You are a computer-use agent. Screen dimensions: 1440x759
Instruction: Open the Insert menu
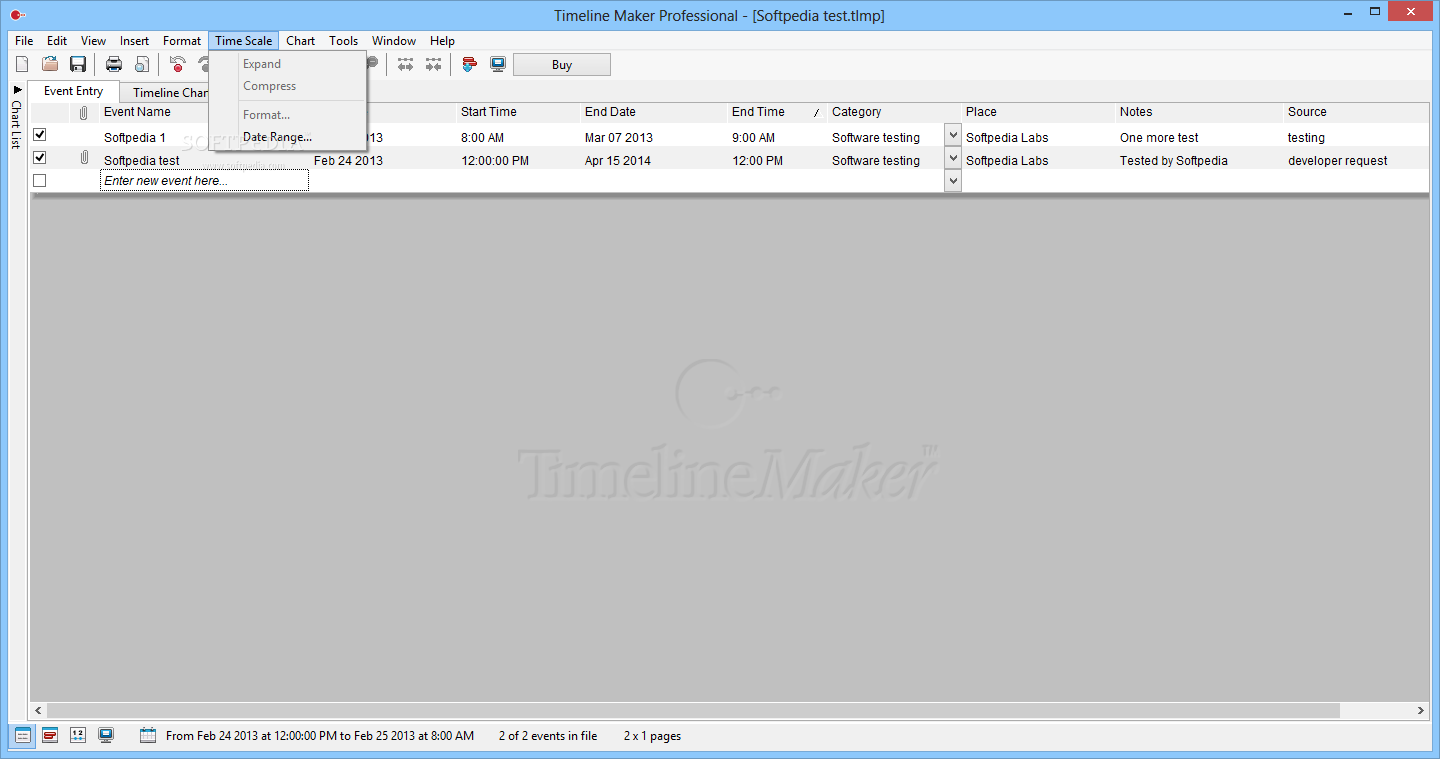click(x=134, y=41)
